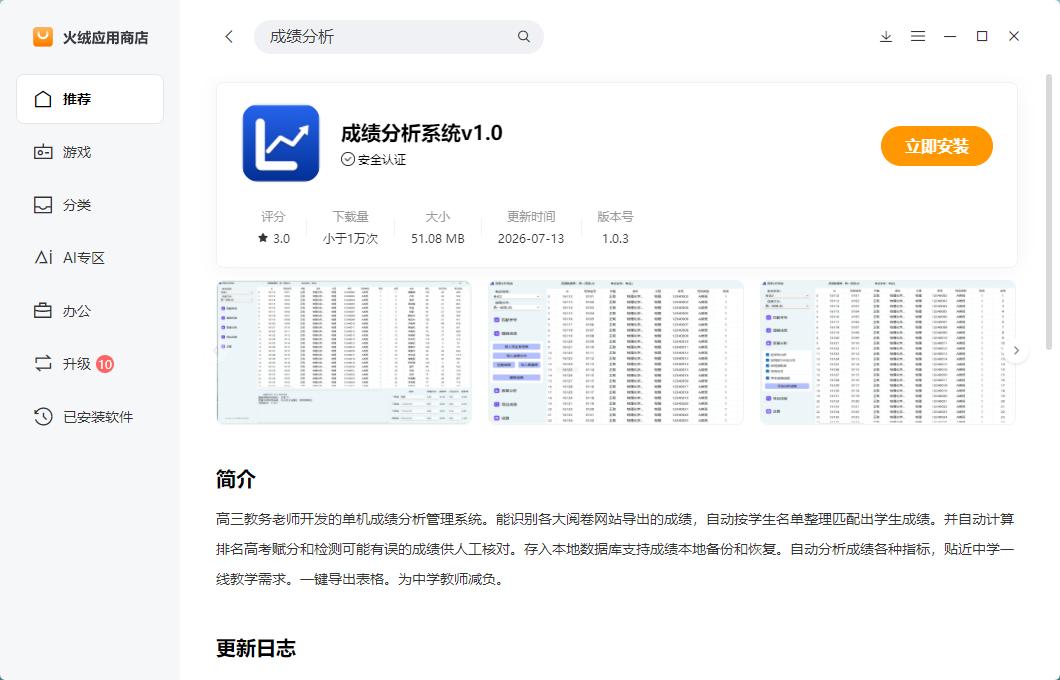
Task: Open the second app screenshot thumbnail
Action: tap(616, 352)
